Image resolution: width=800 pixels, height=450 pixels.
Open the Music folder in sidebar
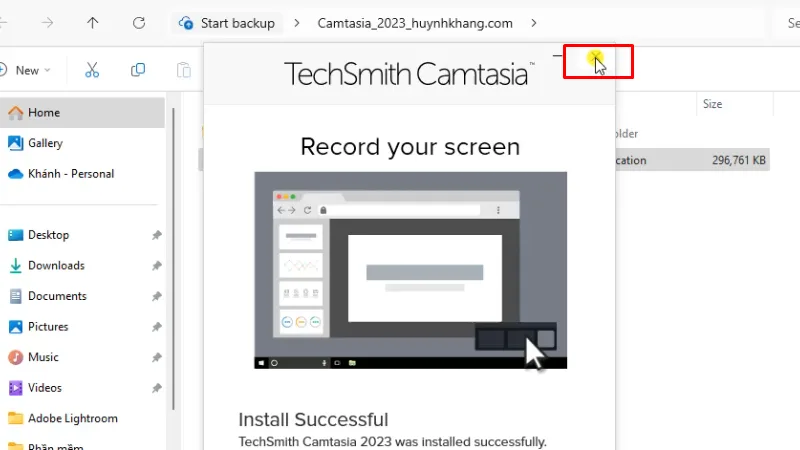coord(43,357)
